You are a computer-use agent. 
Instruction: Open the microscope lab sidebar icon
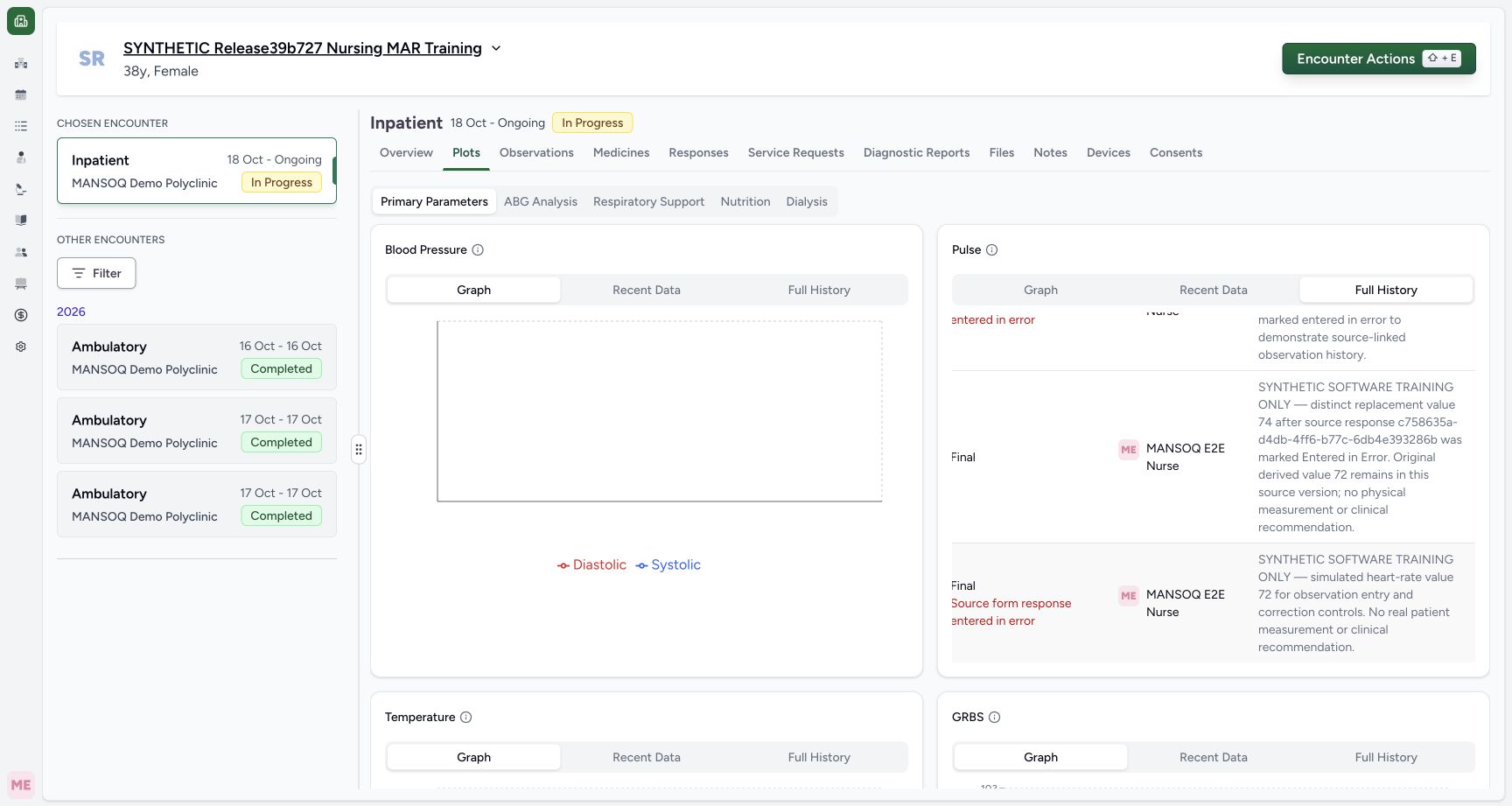(x=21, y=189)
